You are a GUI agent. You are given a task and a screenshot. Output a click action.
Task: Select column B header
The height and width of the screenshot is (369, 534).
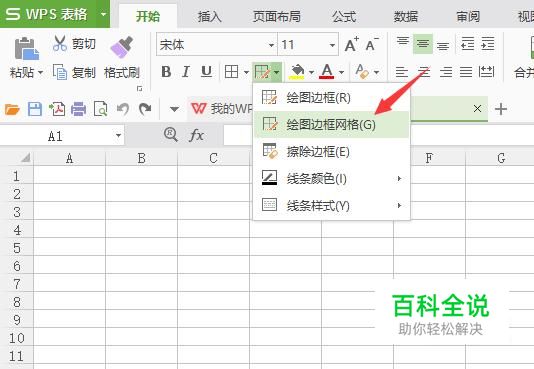pyautogui.click(x=142, y=158)
